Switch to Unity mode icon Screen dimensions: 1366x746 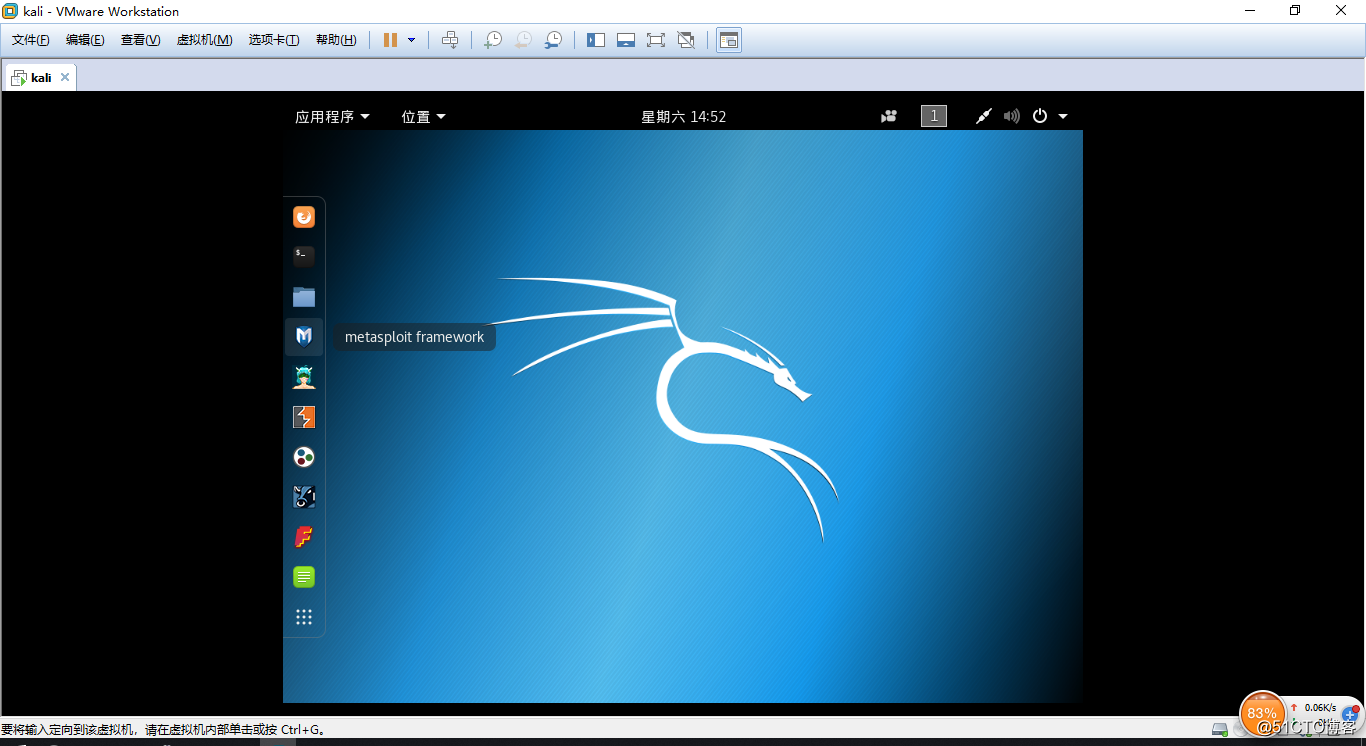[x=686, y=40]
